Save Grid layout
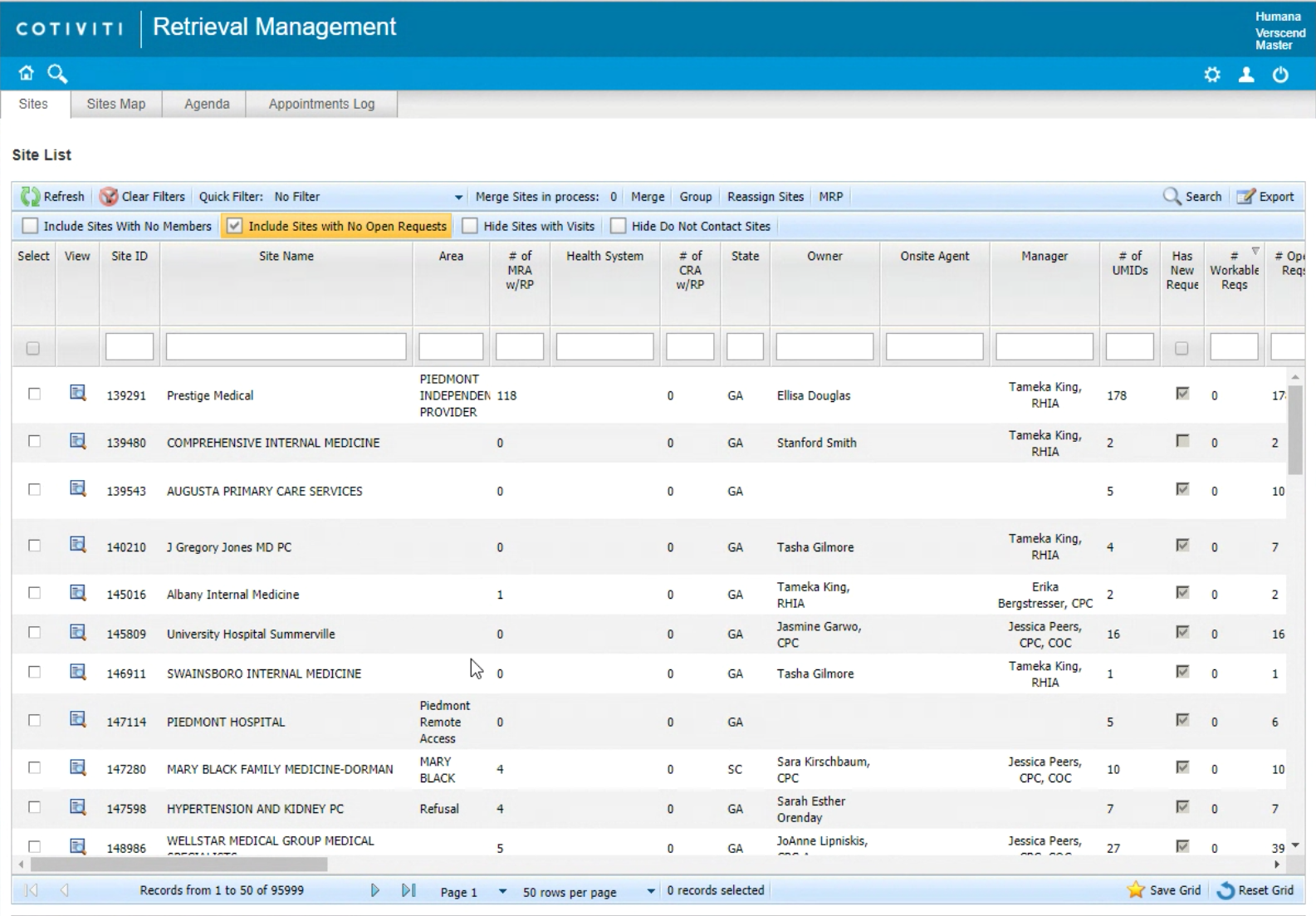Screen dimensions: 1316x916 click(1163, 890)
